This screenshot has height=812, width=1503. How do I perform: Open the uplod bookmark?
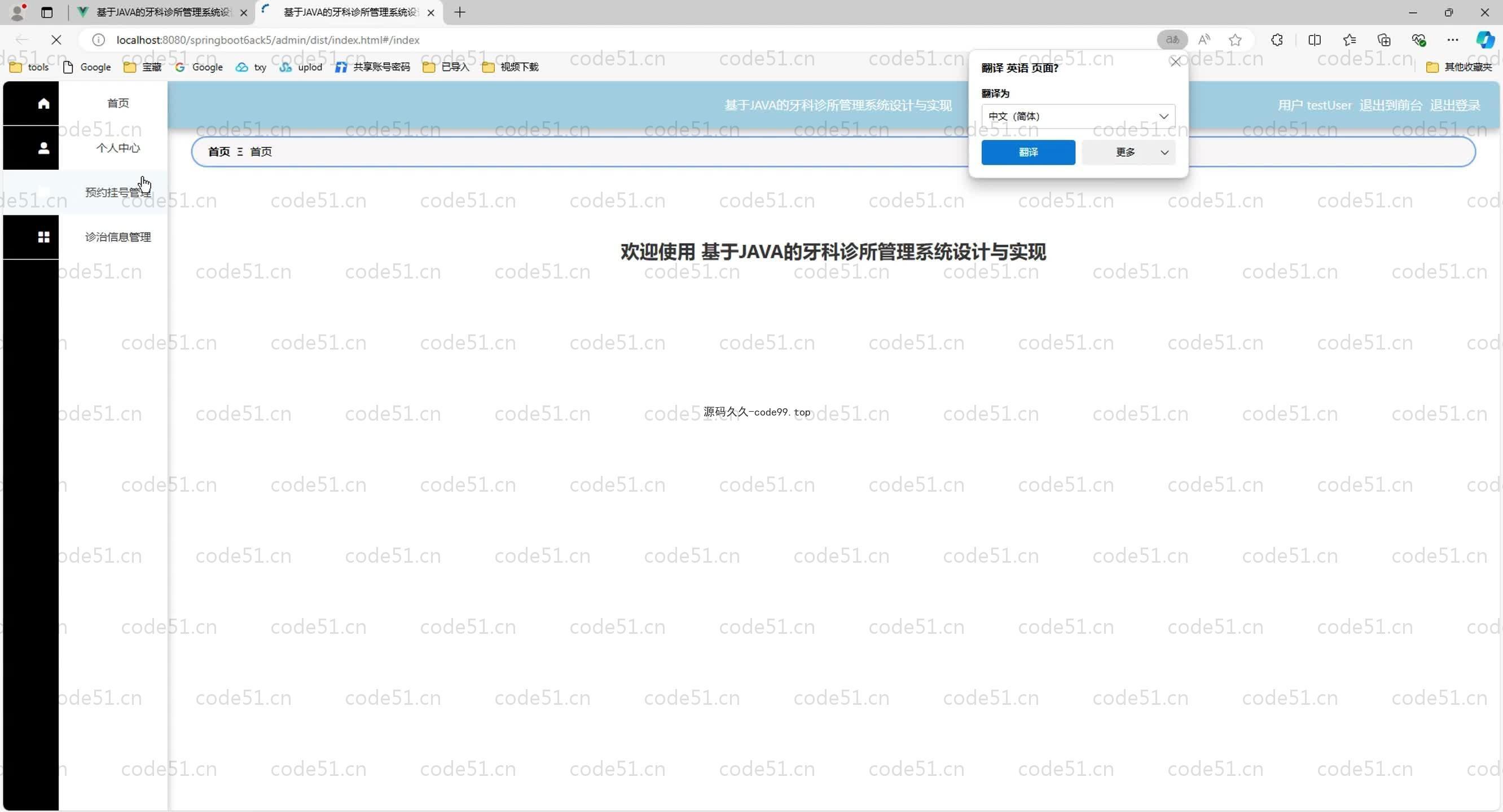(x=301, y=67)
